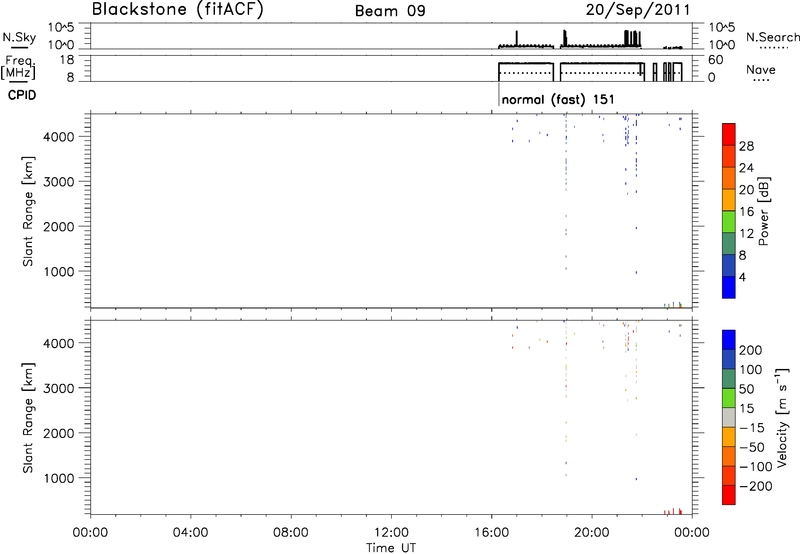Click the 'Slant Range [km]' title of power panel
This screenshot has width=800, height=554.
(x=28, y=211)
